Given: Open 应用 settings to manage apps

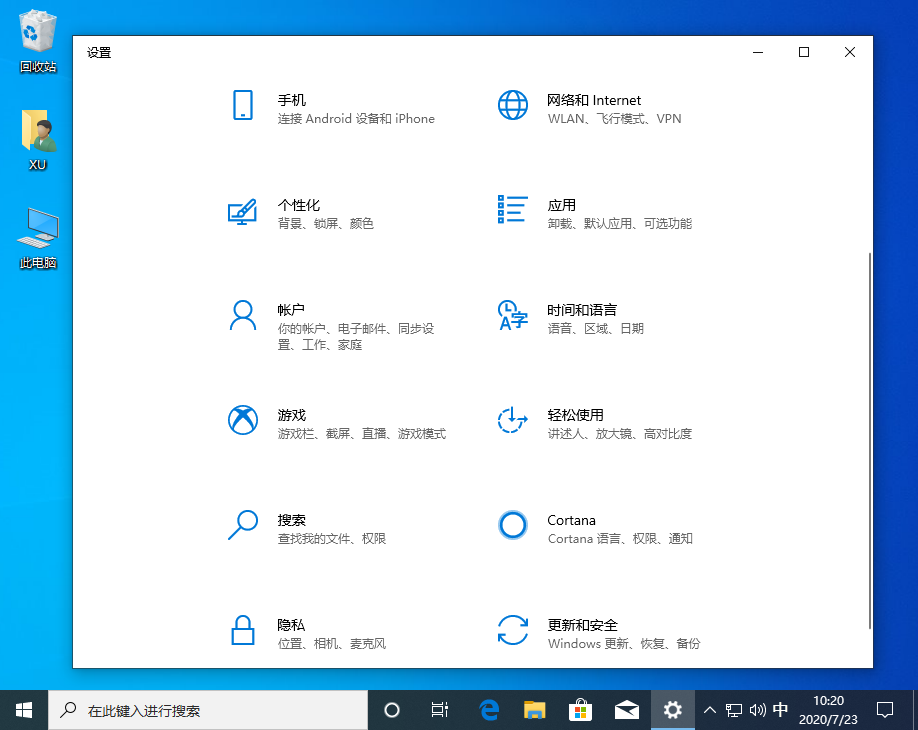Looking at the screenshot, I should 562,205.
